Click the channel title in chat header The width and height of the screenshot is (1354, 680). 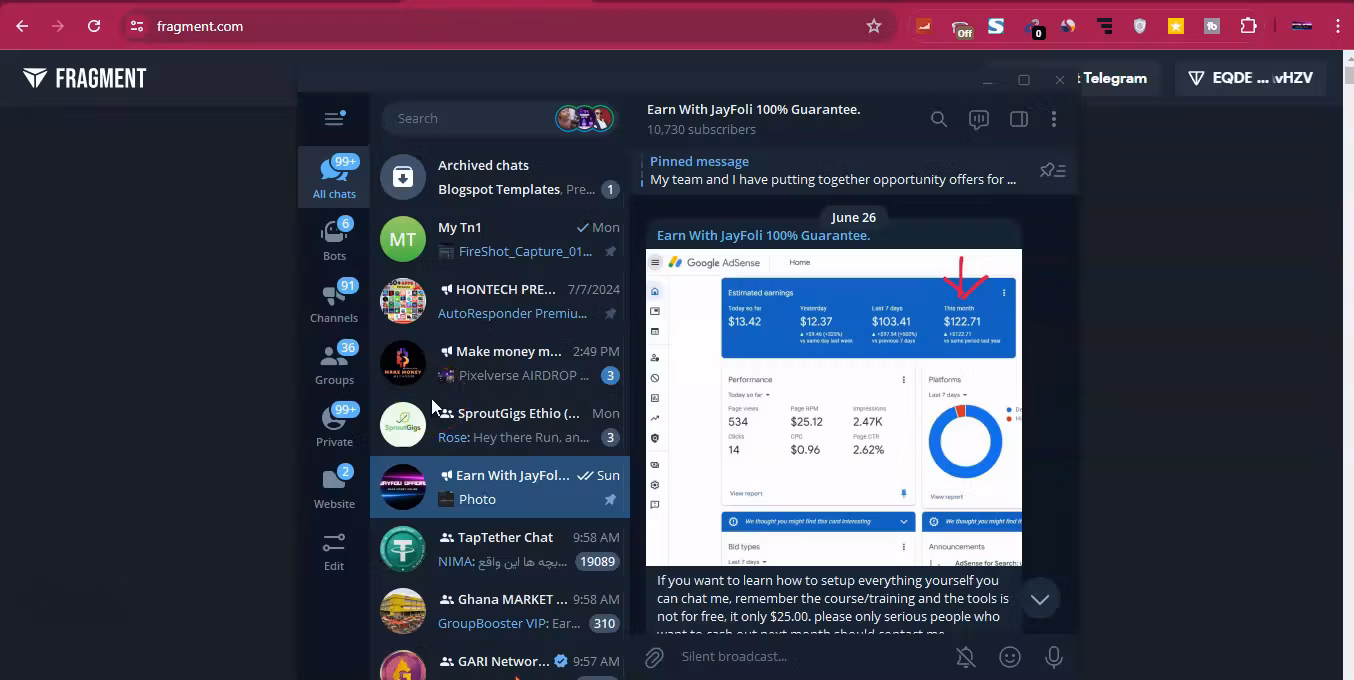(x=753, y=109)
